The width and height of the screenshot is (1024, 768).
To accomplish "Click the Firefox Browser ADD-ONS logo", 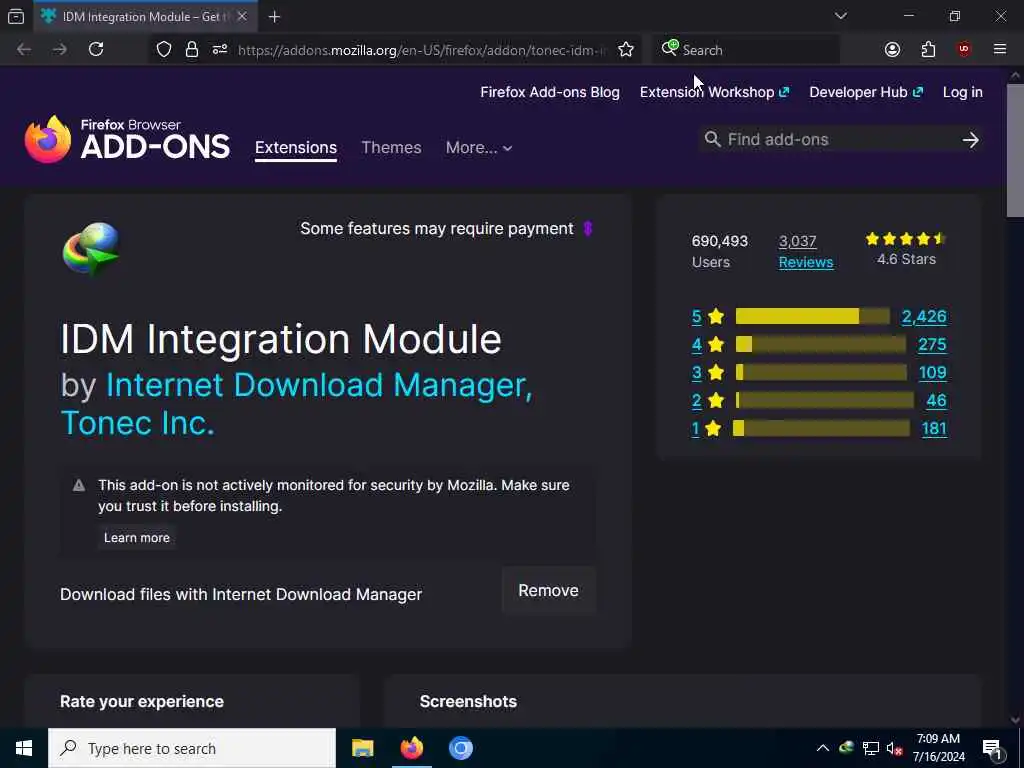I will click(127, 139).
